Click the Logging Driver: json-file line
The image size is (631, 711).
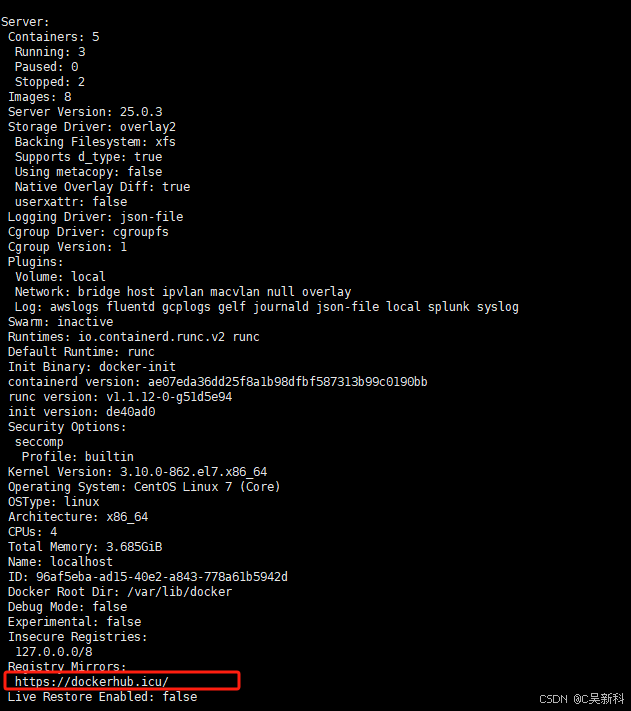pyautogui.click(x=95, y=217)
